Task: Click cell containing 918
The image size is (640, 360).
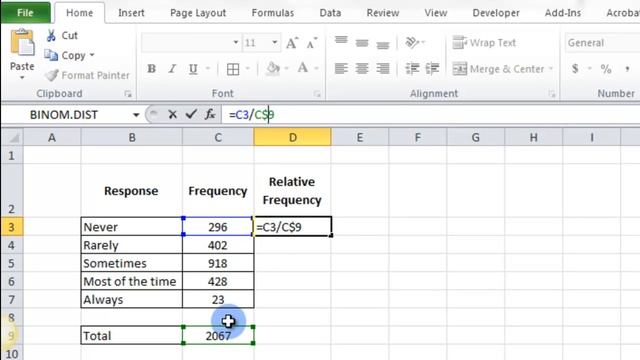Action: click(x=218, y=263)
